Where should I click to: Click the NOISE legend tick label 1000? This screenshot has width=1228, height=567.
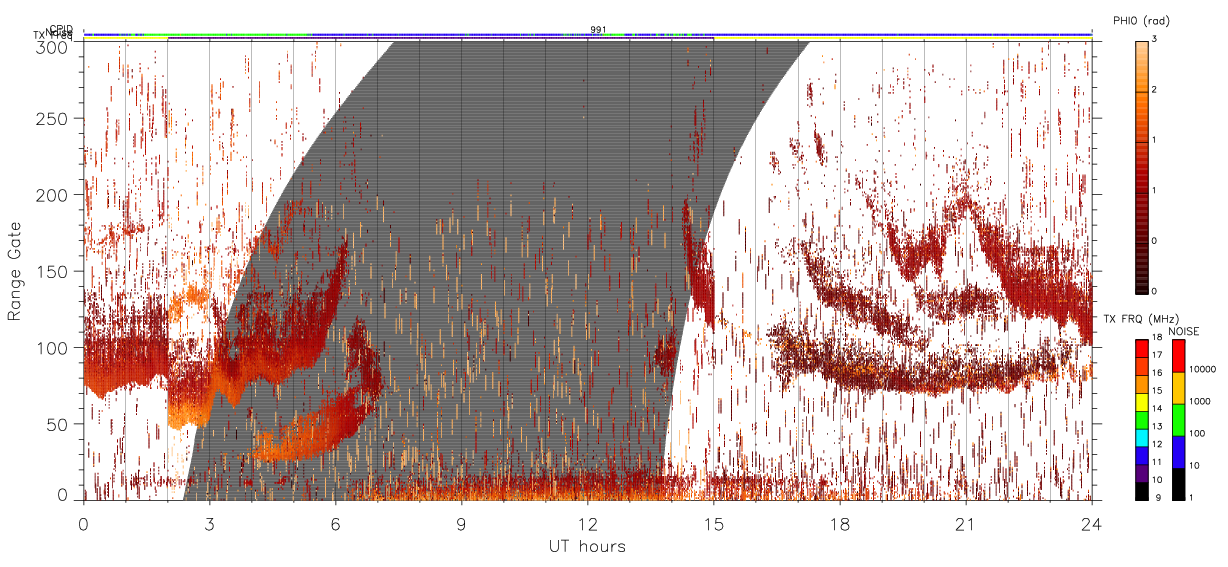click(1201, 401)
